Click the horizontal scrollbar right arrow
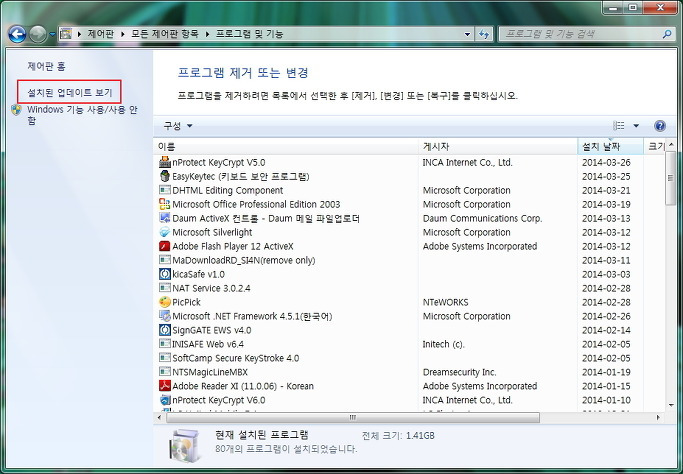683x474 pixels. tap(658, 417)
